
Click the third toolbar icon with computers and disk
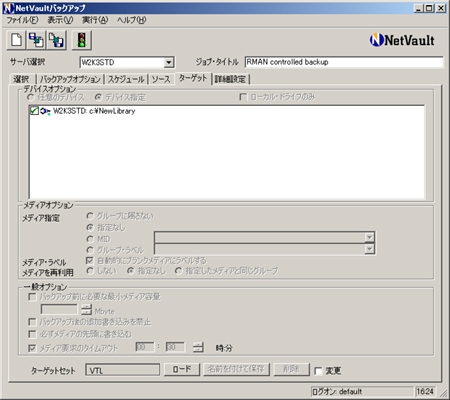[56, 40]
